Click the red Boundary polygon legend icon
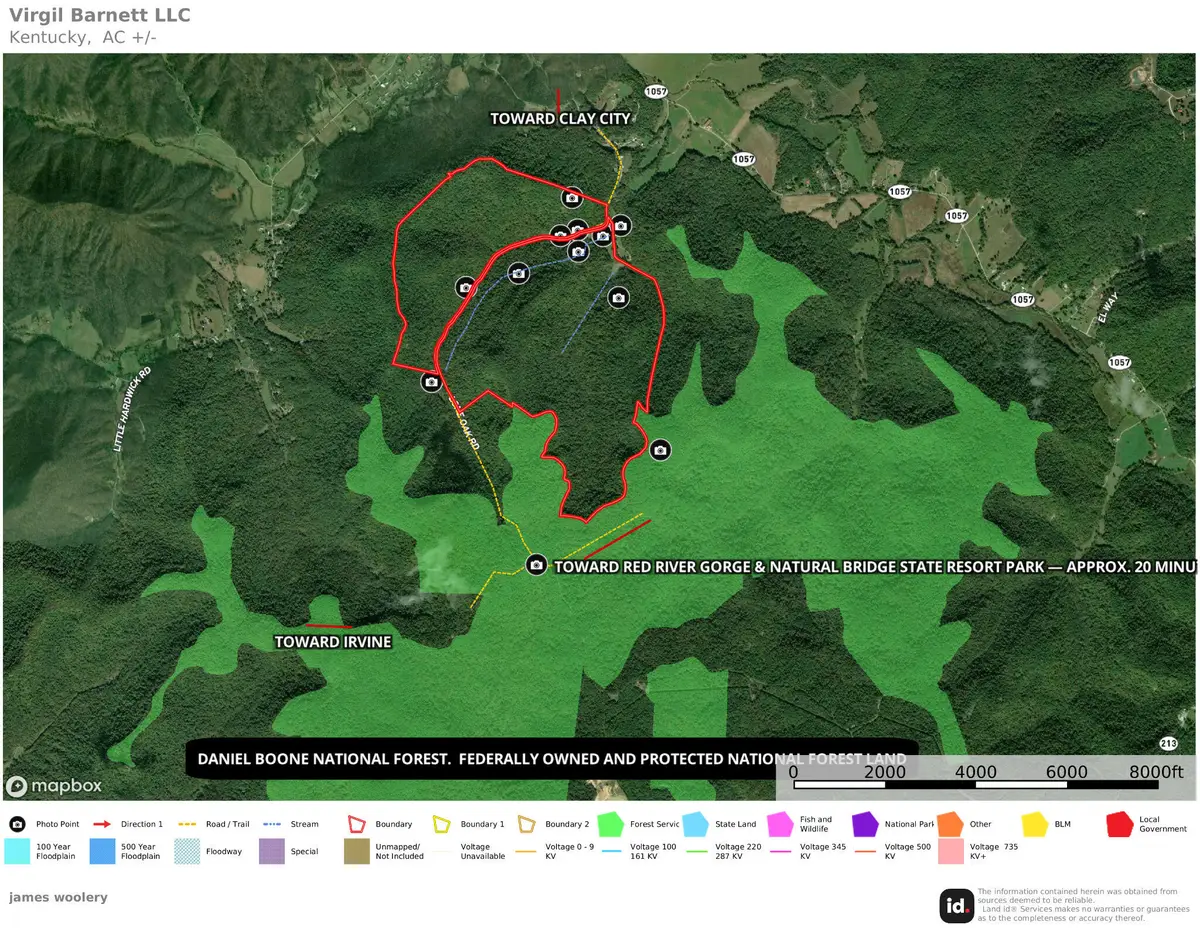The image size is (1200, 928). (357, 825)
